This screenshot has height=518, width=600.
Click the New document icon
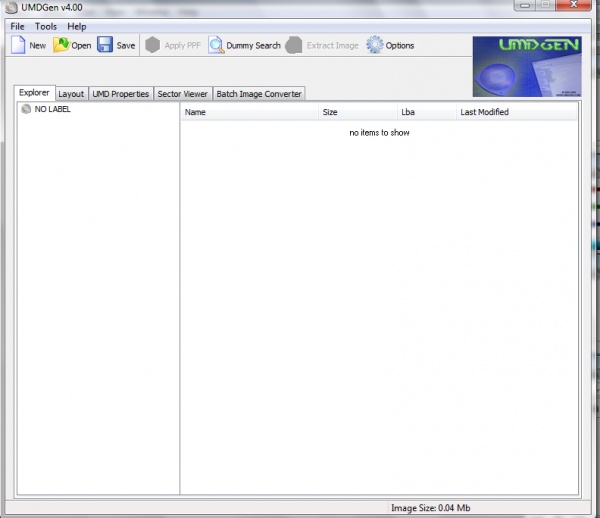coord(18,45)
